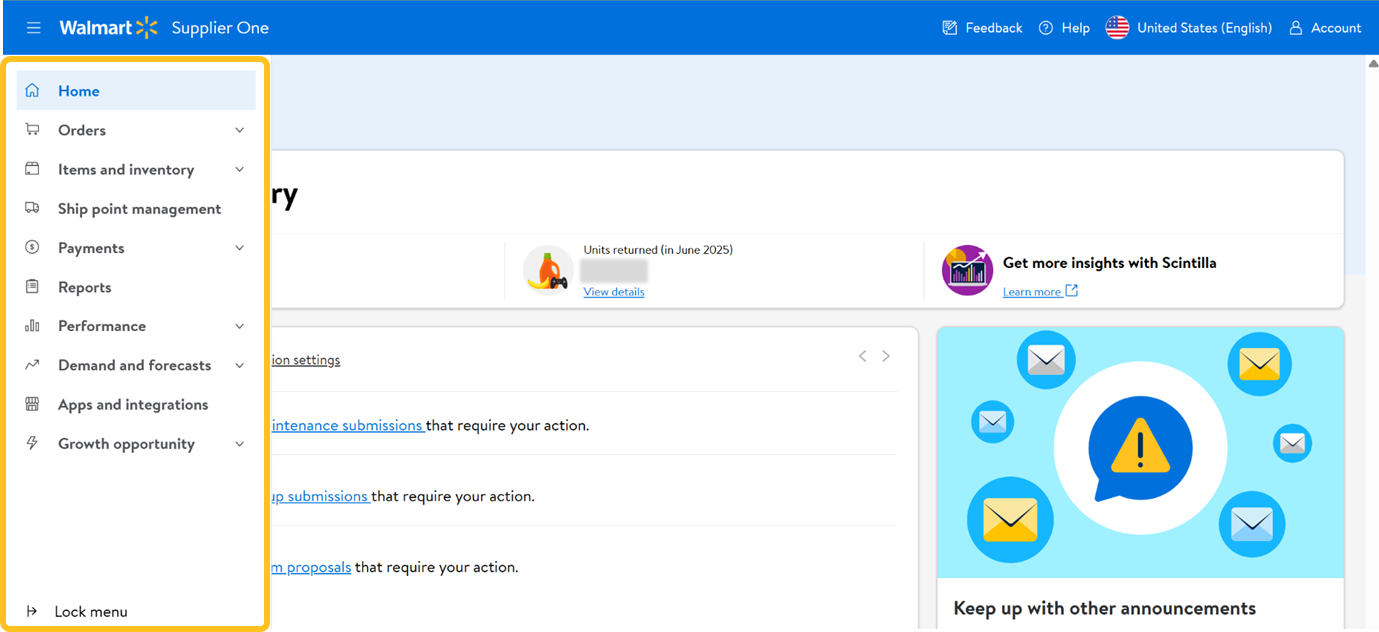The height and width of the screenshot is (632, 1379).
Task: Click the page scrollbar up arrow
Action: (1372, 63)
